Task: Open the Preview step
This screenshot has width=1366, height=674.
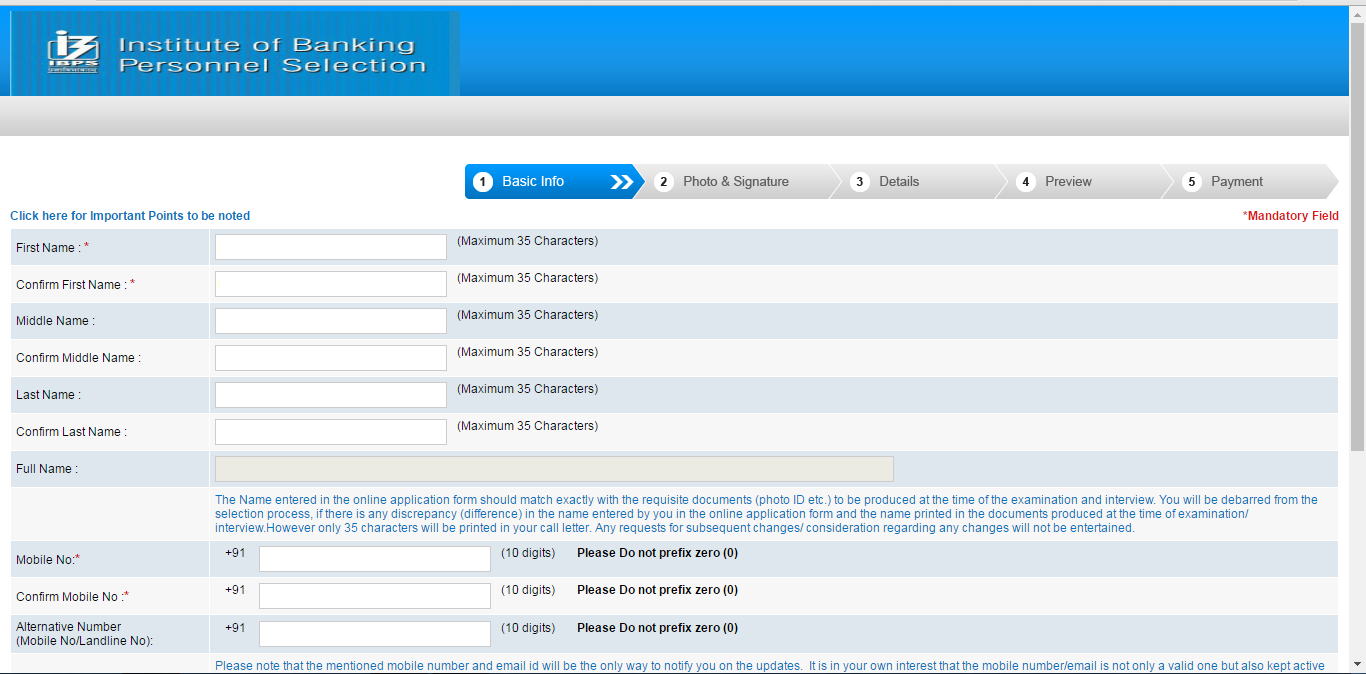Action: click(x=1068, y=182)
